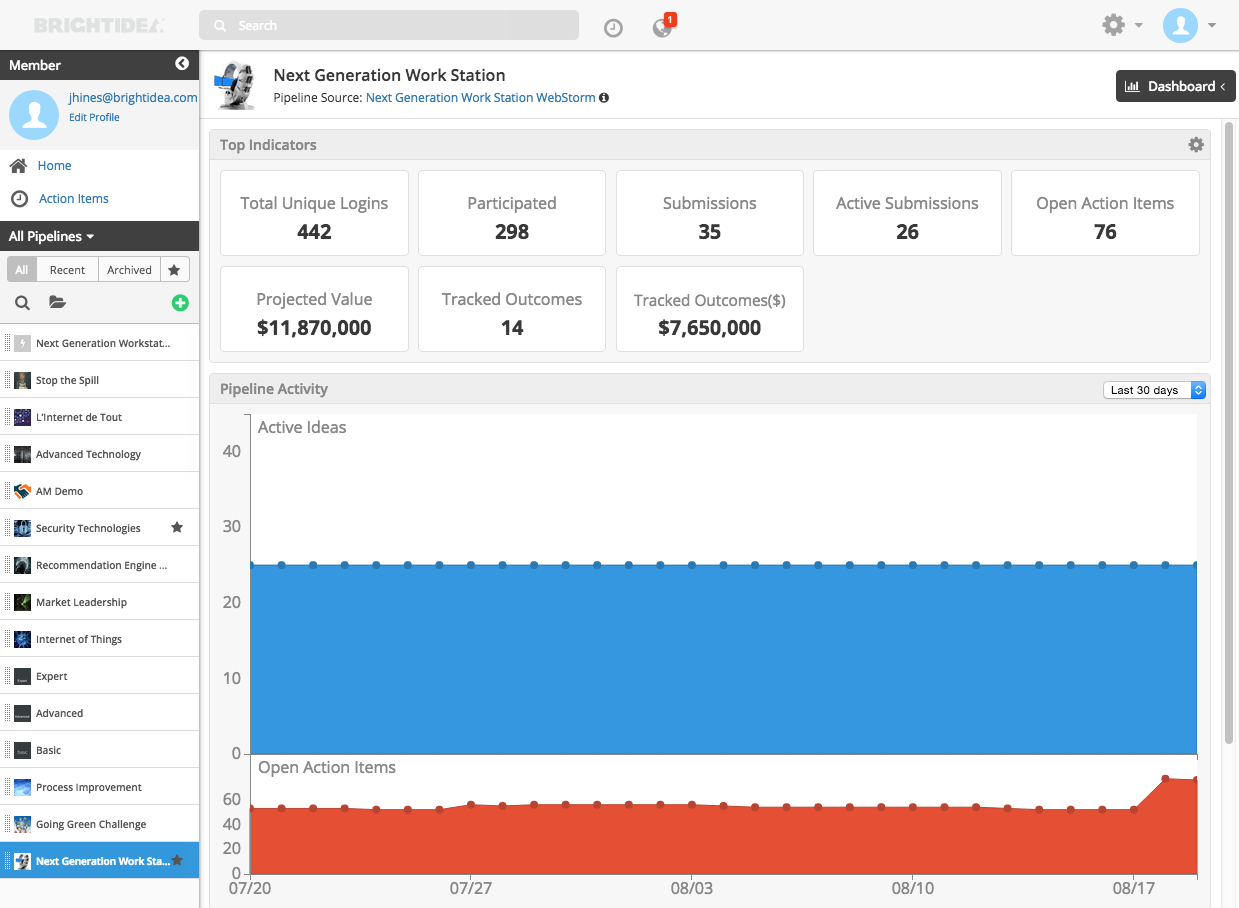Click the Market Leadership thumbnail icon
This screenshot has height=908, width=1239.
[22, 602]
